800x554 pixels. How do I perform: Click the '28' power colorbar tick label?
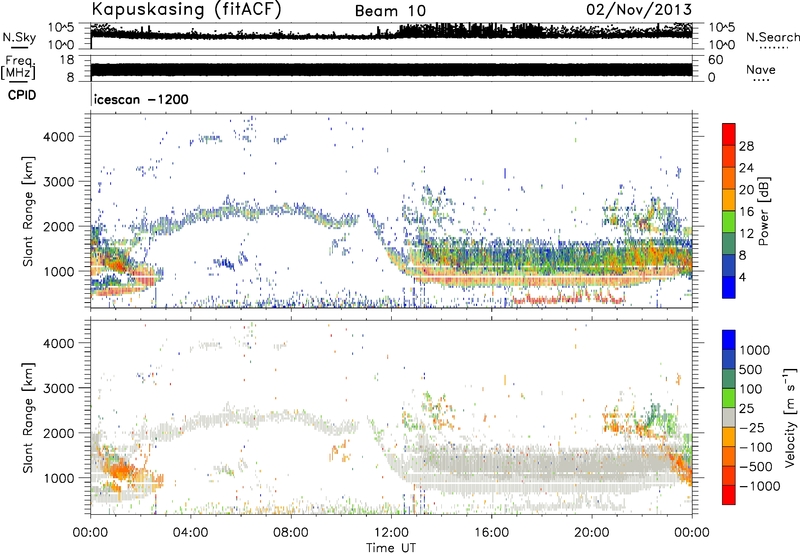(x=746, y=146)
